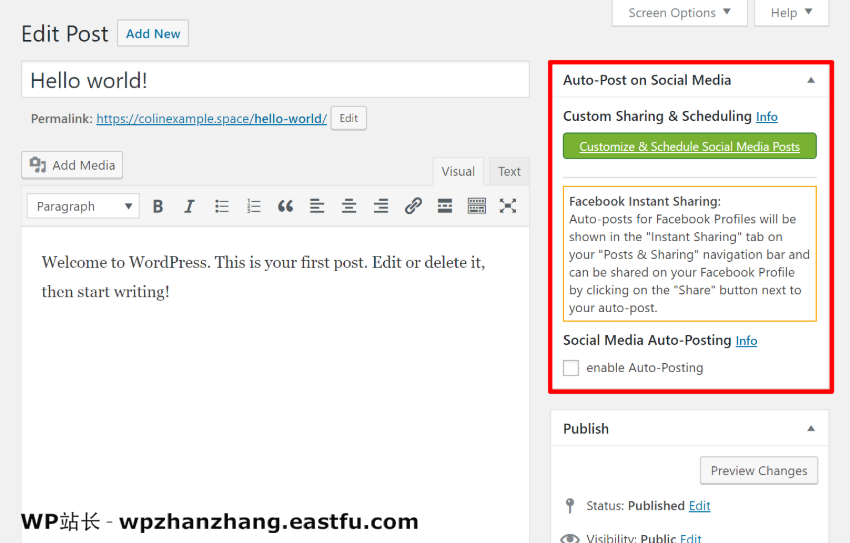Viewport: 850px width, 543px height.
Task: Apply italic formatting
Action: tap(189, 206)
